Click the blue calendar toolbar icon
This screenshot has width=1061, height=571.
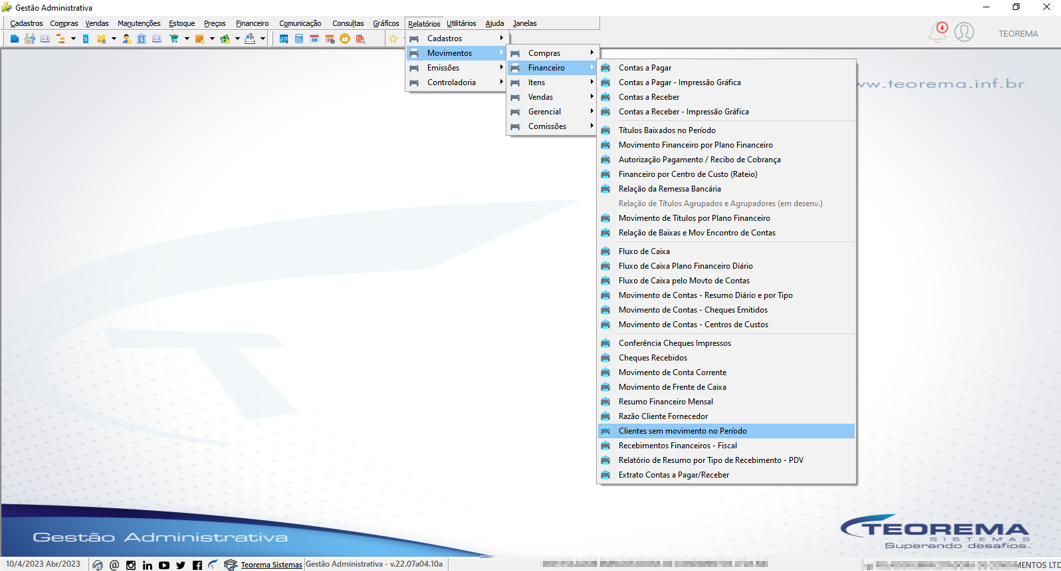284,39
